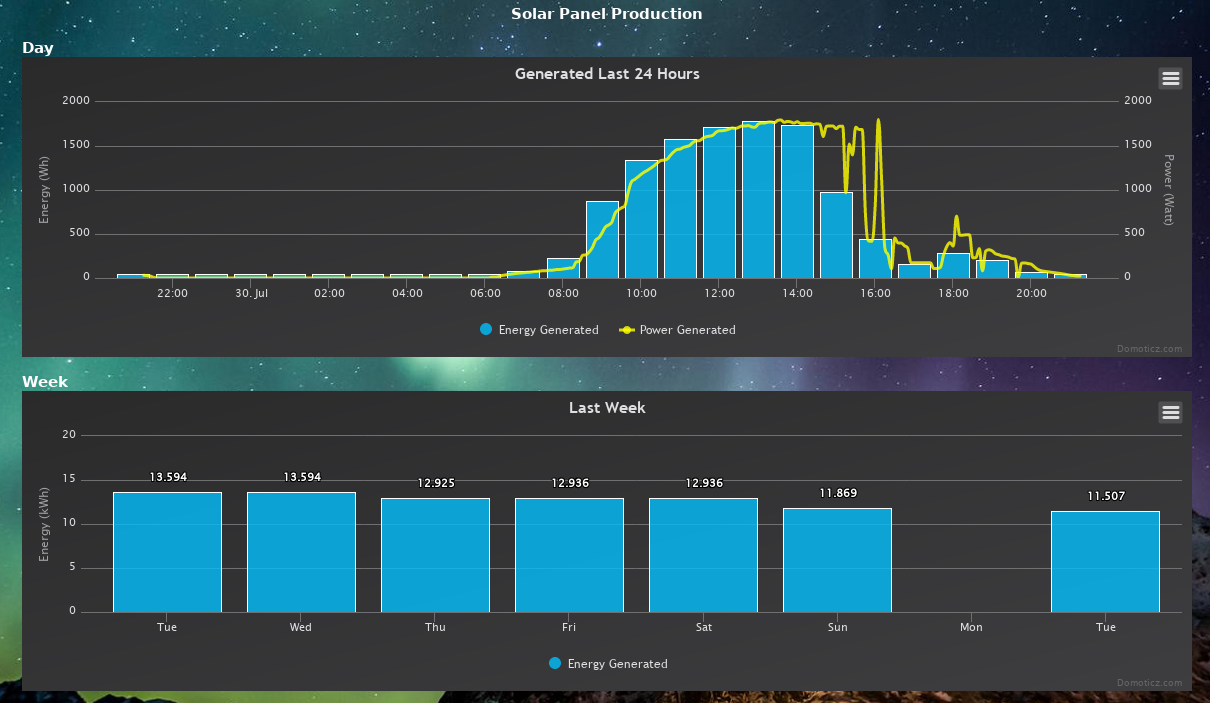The width and height of the screenshot is (1210, 703).
Task: Select the last Tue bar labeled 11.507
Action: (1105, 562)
